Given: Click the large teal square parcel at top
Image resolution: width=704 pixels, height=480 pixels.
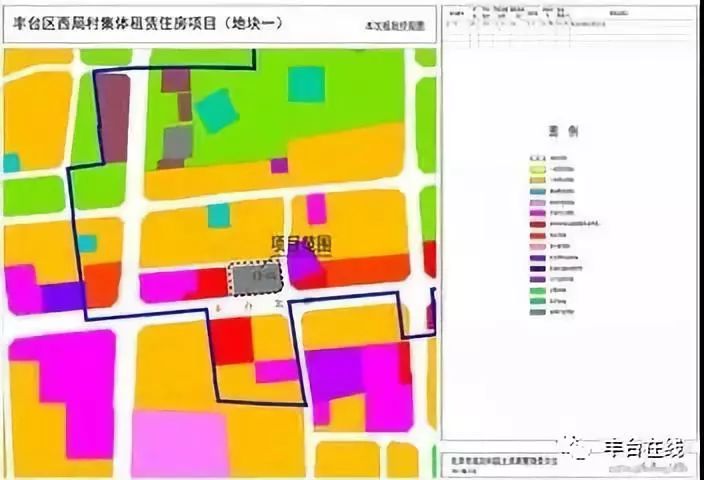Looking at the screenshot, I should [306, 84].
